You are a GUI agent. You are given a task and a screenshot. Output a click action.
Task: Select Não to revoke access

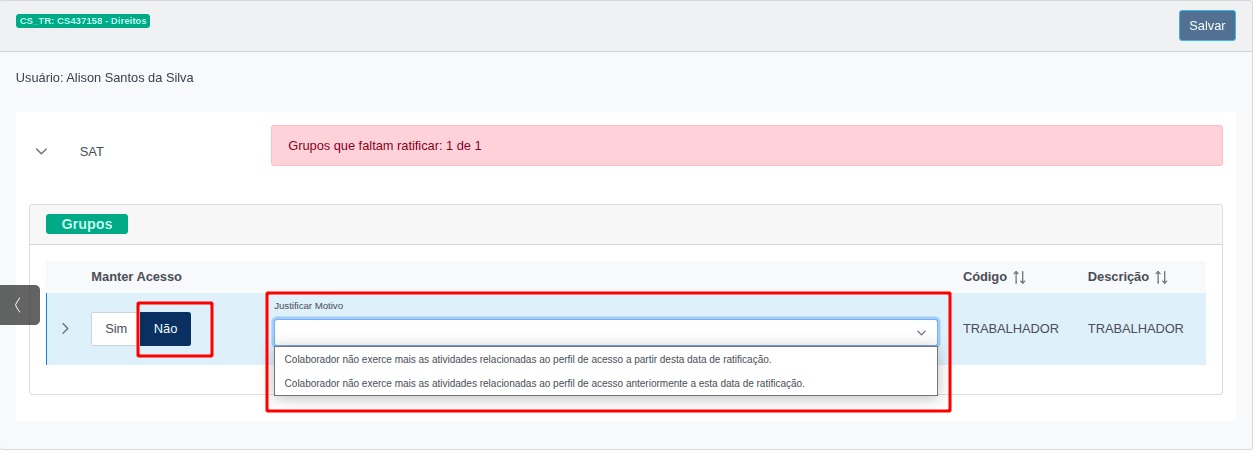(165, 329)
